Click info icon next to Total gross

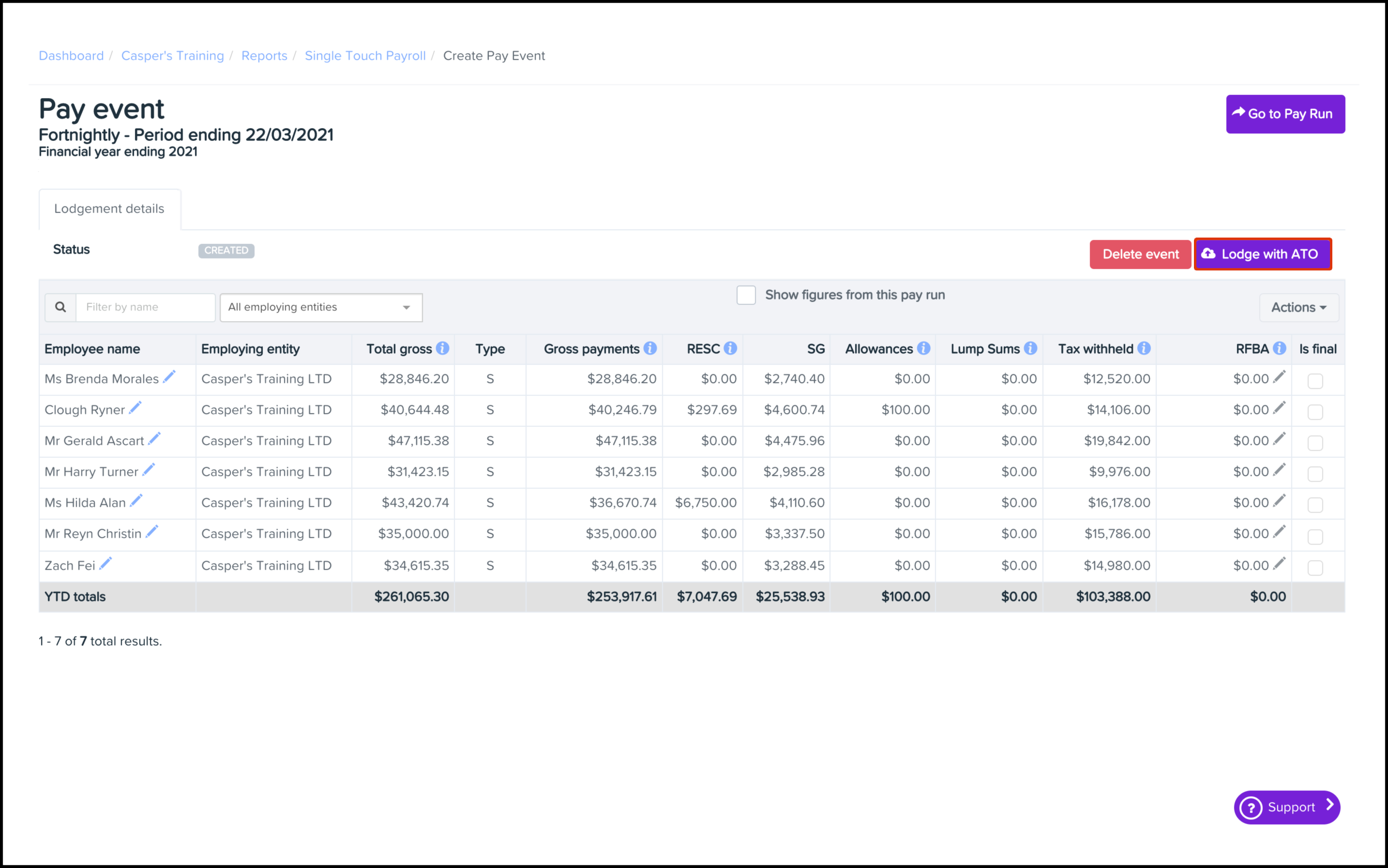click(442, 348)
